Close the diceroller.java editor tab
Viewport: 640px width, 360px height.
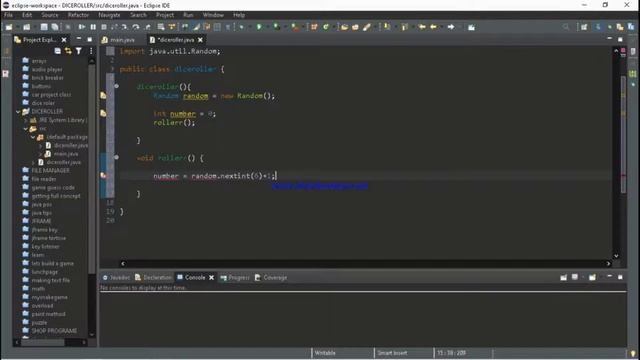point(200,40)
